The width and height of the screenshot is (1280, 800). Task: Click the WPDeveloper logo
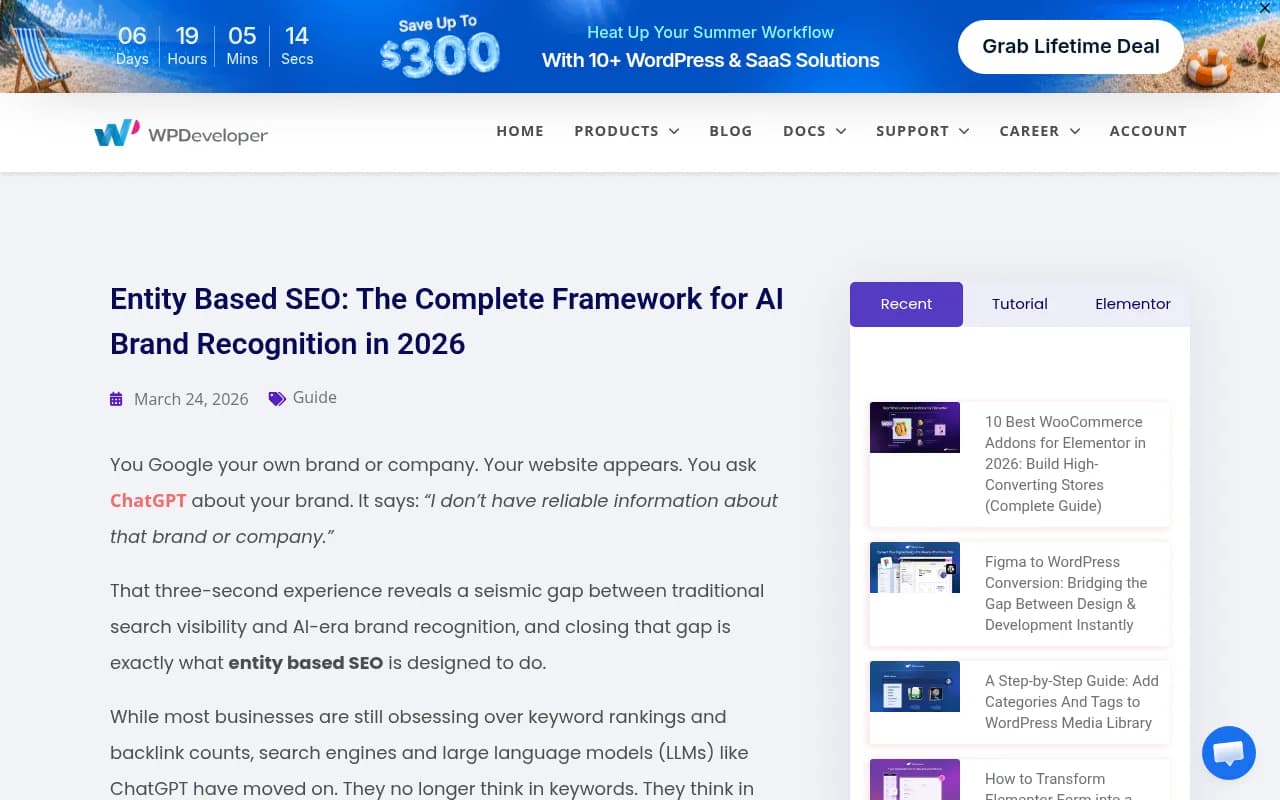pos(181,133)
